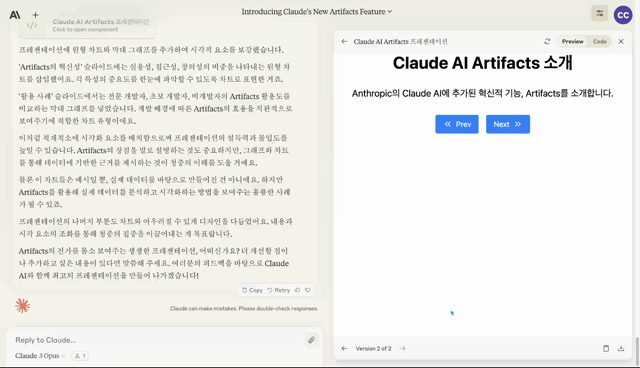Retry the assistant response
640x368 pixels.
pos(278,290)
